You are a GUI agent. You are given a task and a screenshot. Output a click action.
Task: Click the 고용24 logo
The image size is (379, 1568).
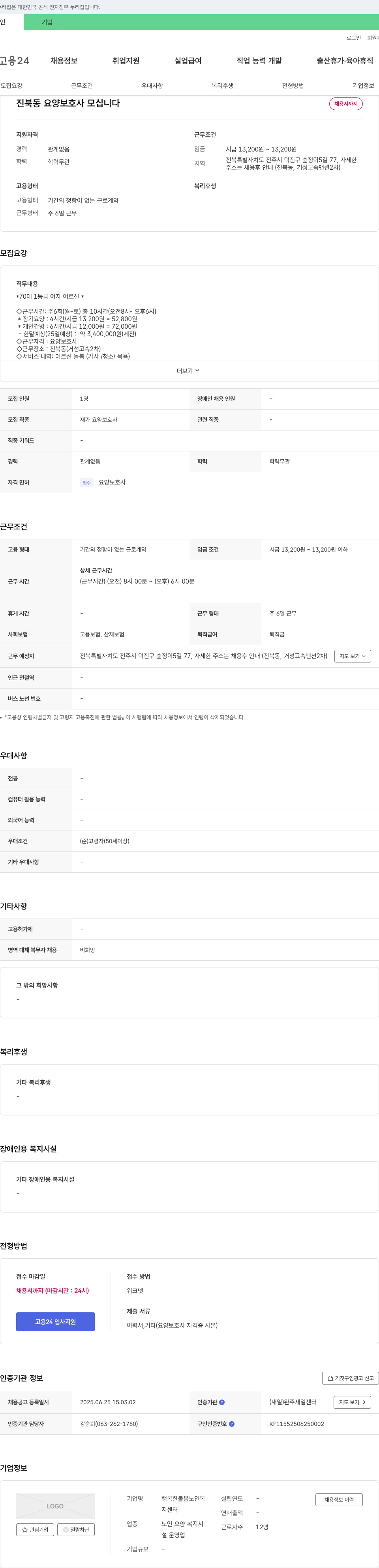(x=15, y=60)
